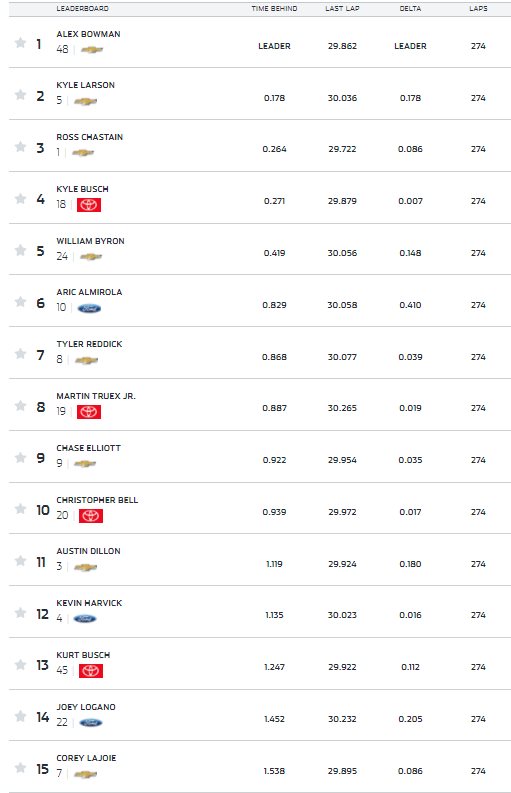The width and height of the screenshot is (511, 793).
Task: Click the Chevrolet logo next to Chase Elliott
Action: pos(85,463)
